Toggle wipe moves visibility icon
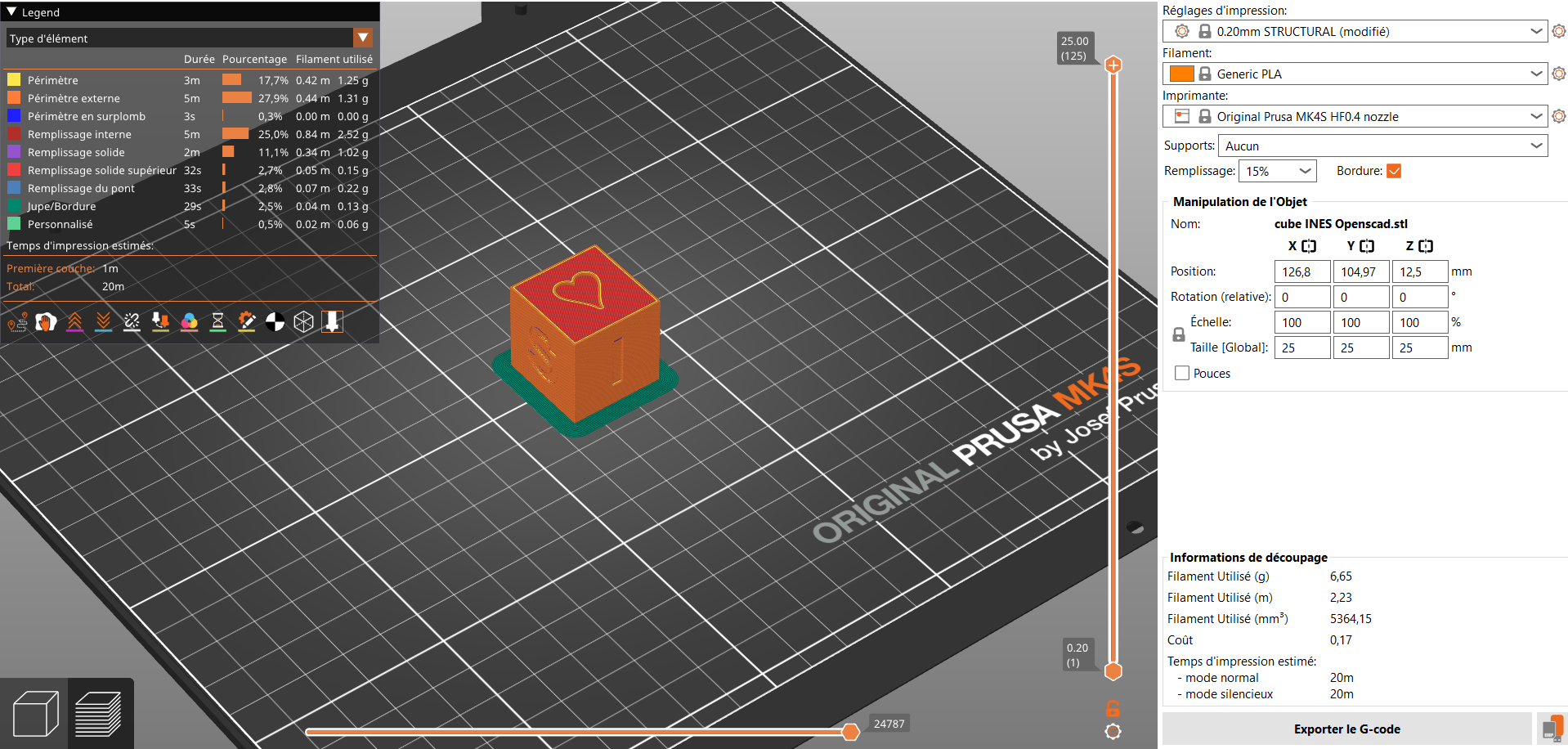The height and width of the screenshot is (749, 1568). pyautogui.click(x=46, y=322)
